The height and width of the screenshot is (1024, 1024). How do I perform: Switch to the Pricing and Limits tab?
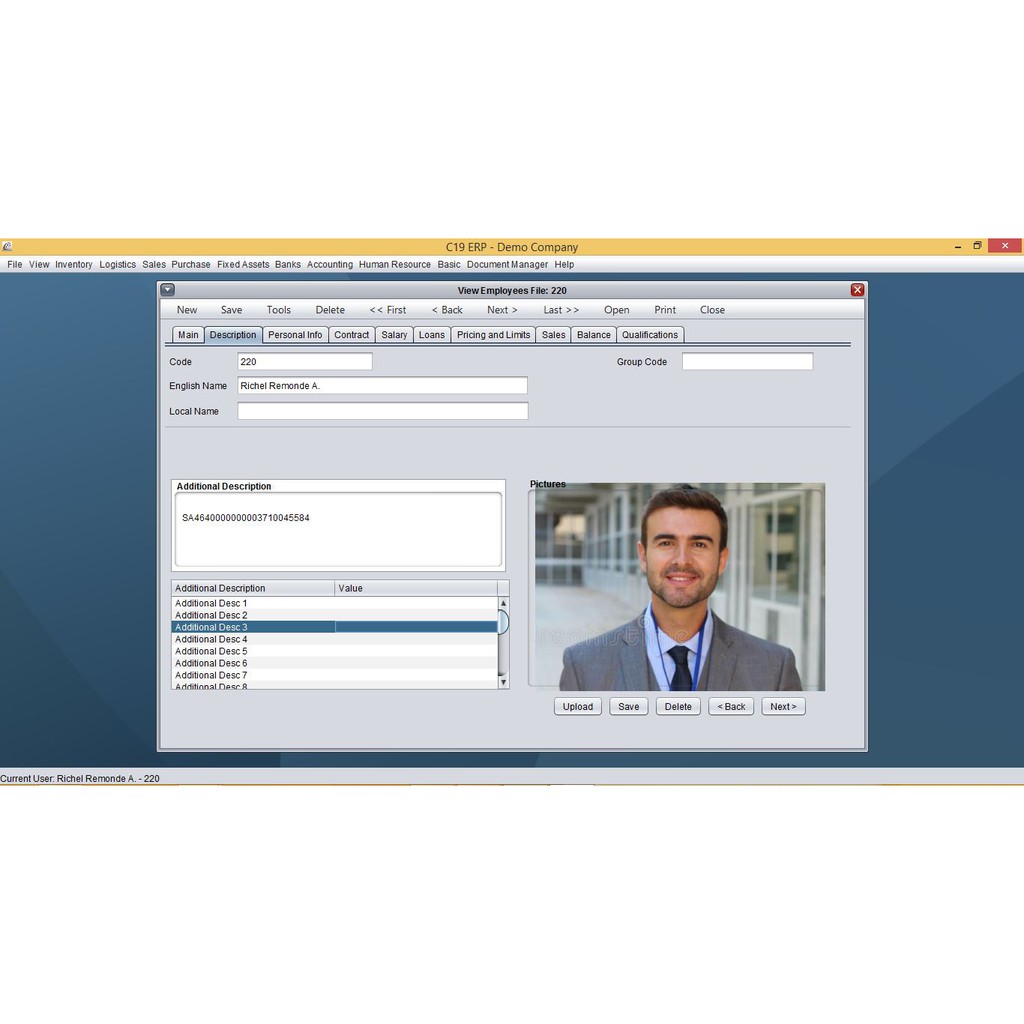[493, 335]
